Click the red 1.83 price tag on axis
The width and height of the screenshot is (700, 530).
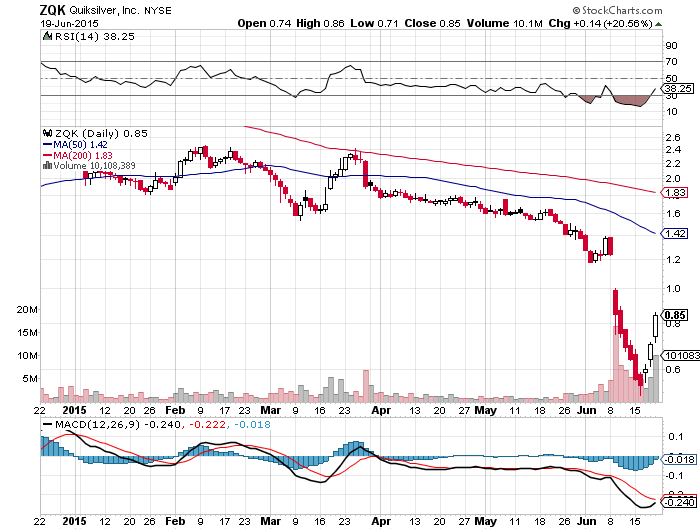click(x=675, y=192)
